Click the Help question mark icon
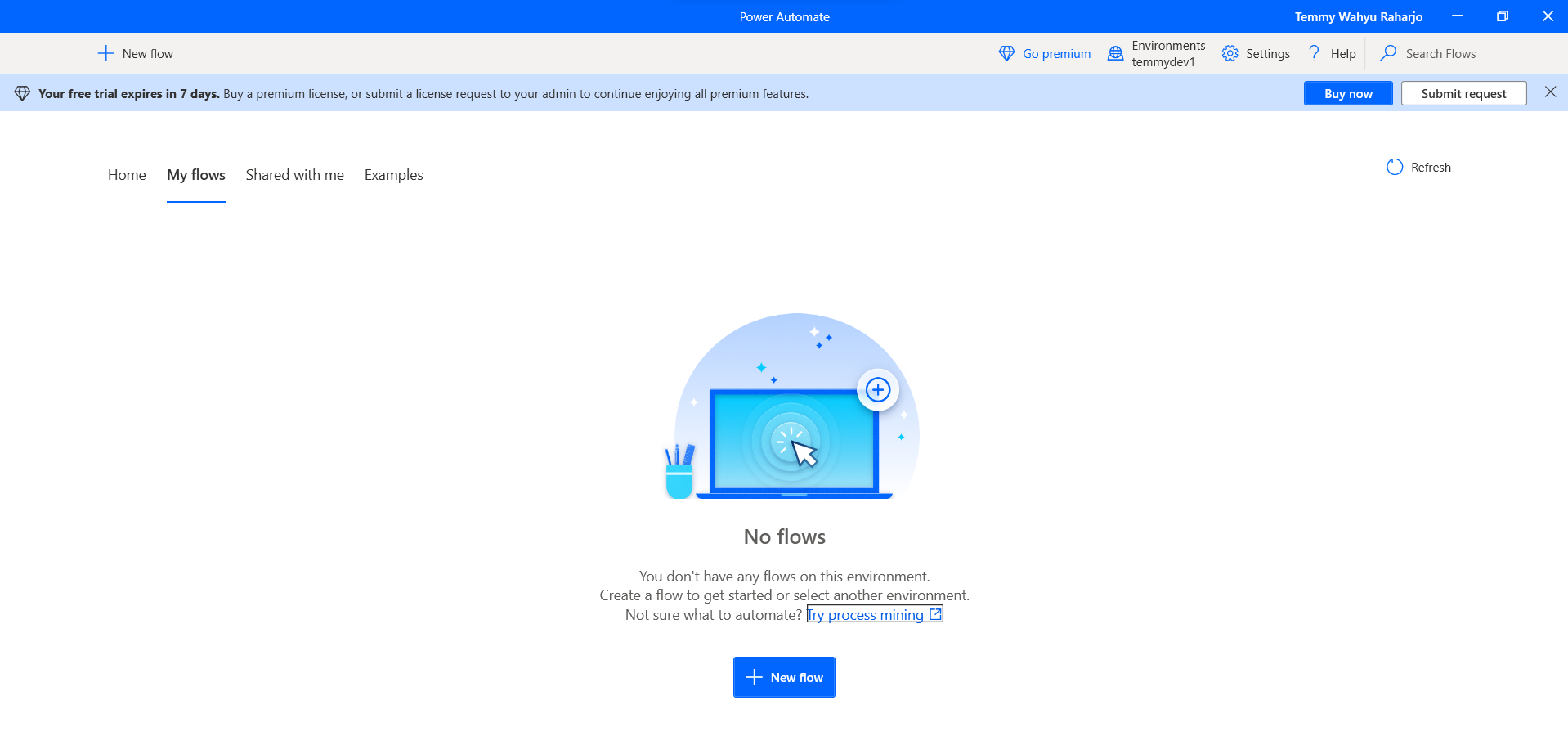The width and height of the screenshot is (1568, 754). [1314, 54]
